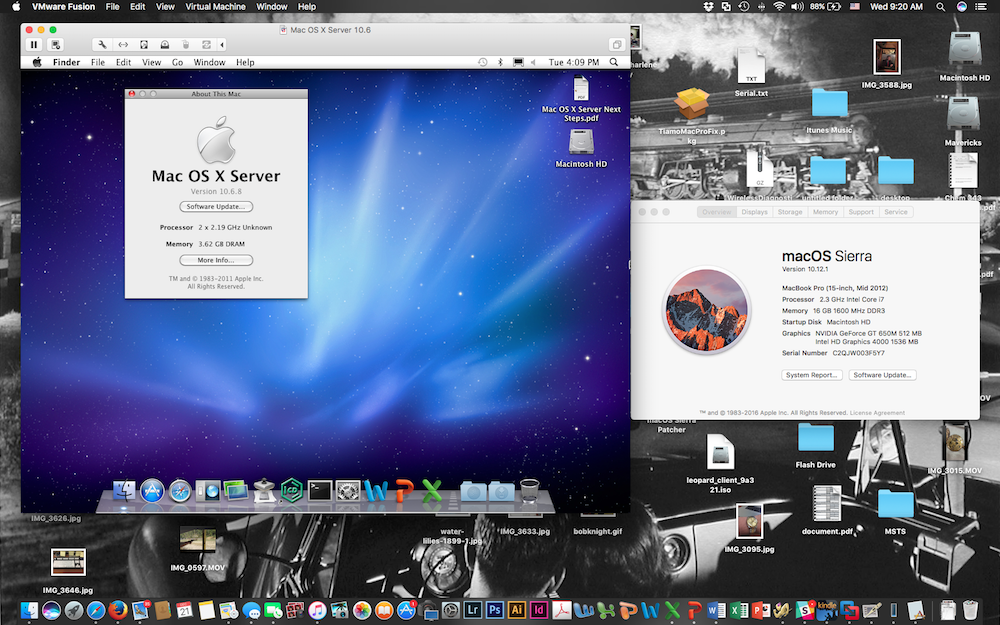Screen dimensions: 1000x625
Task: Open Terminal in the guest Dock
Action: click(320, 490)
